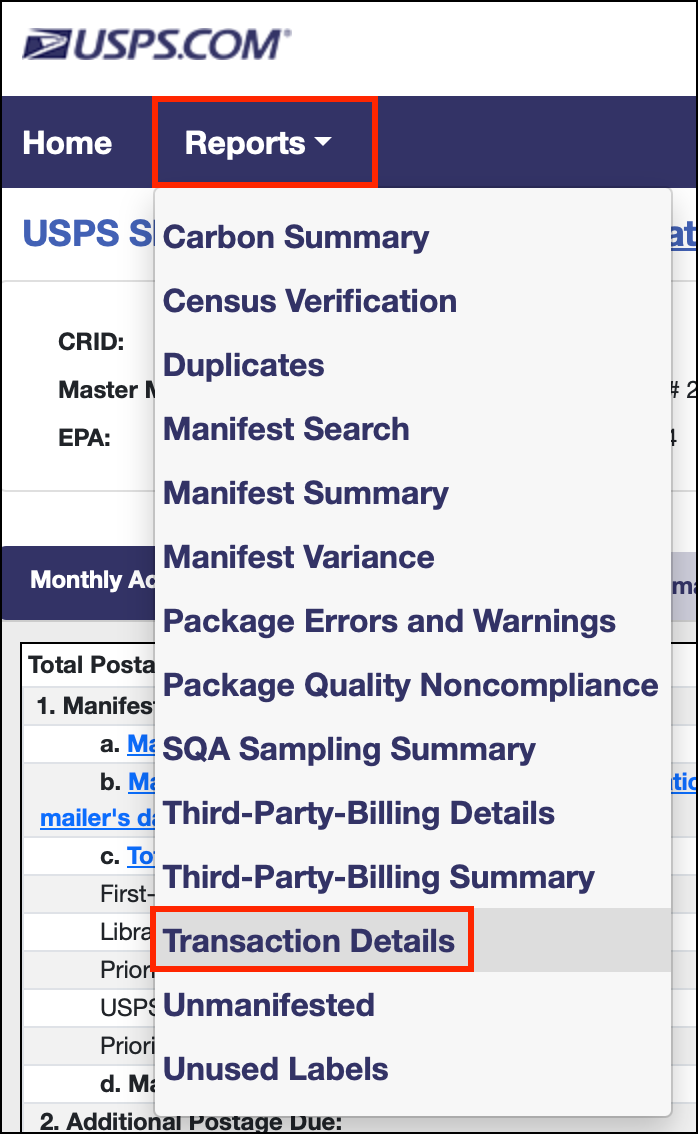Choose Manifest Search in Reports menu
The height and width of the screenshot is (1134, 698).
coord(286,429)
